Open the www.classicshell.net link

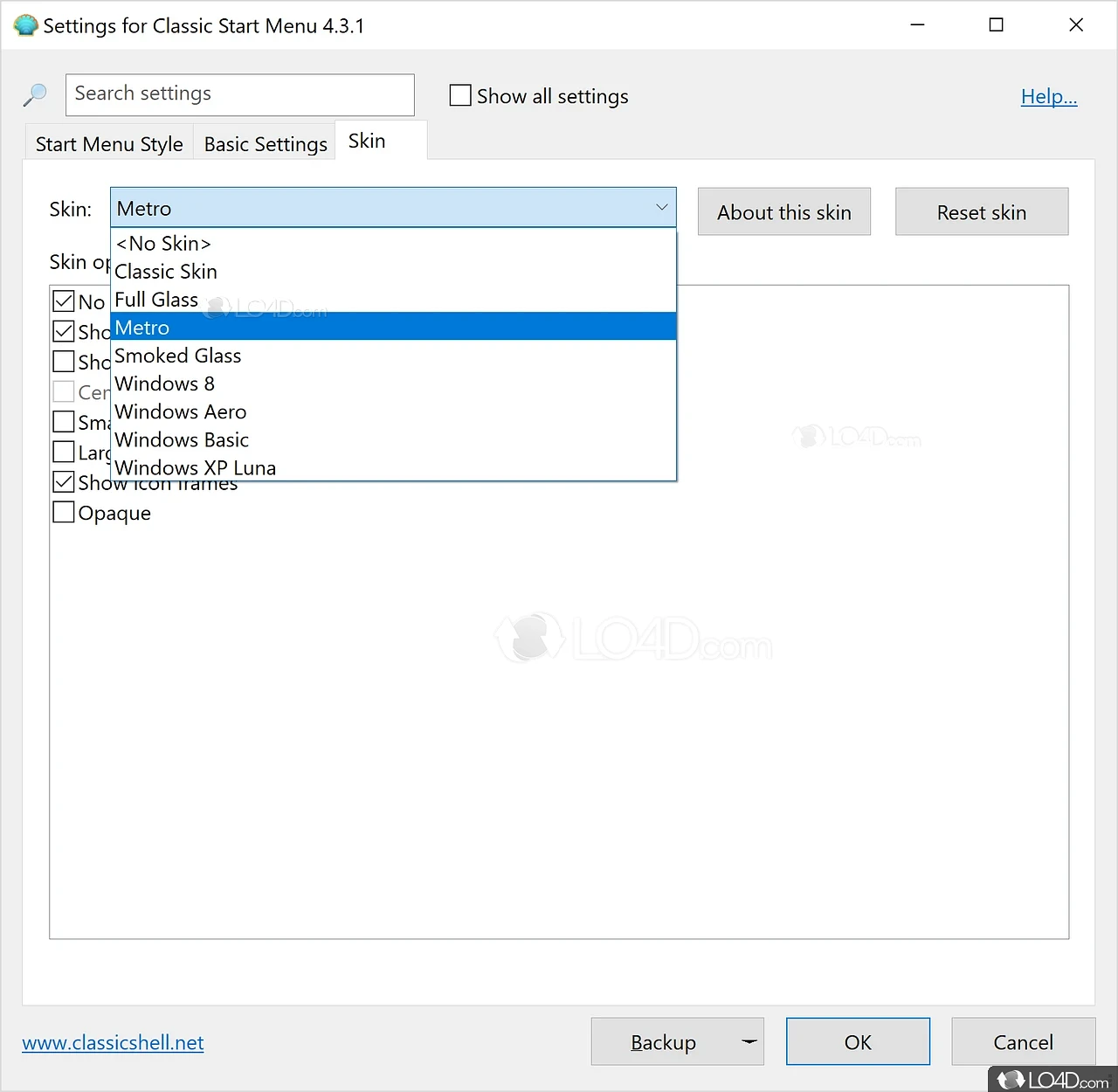pos(113,1042)
